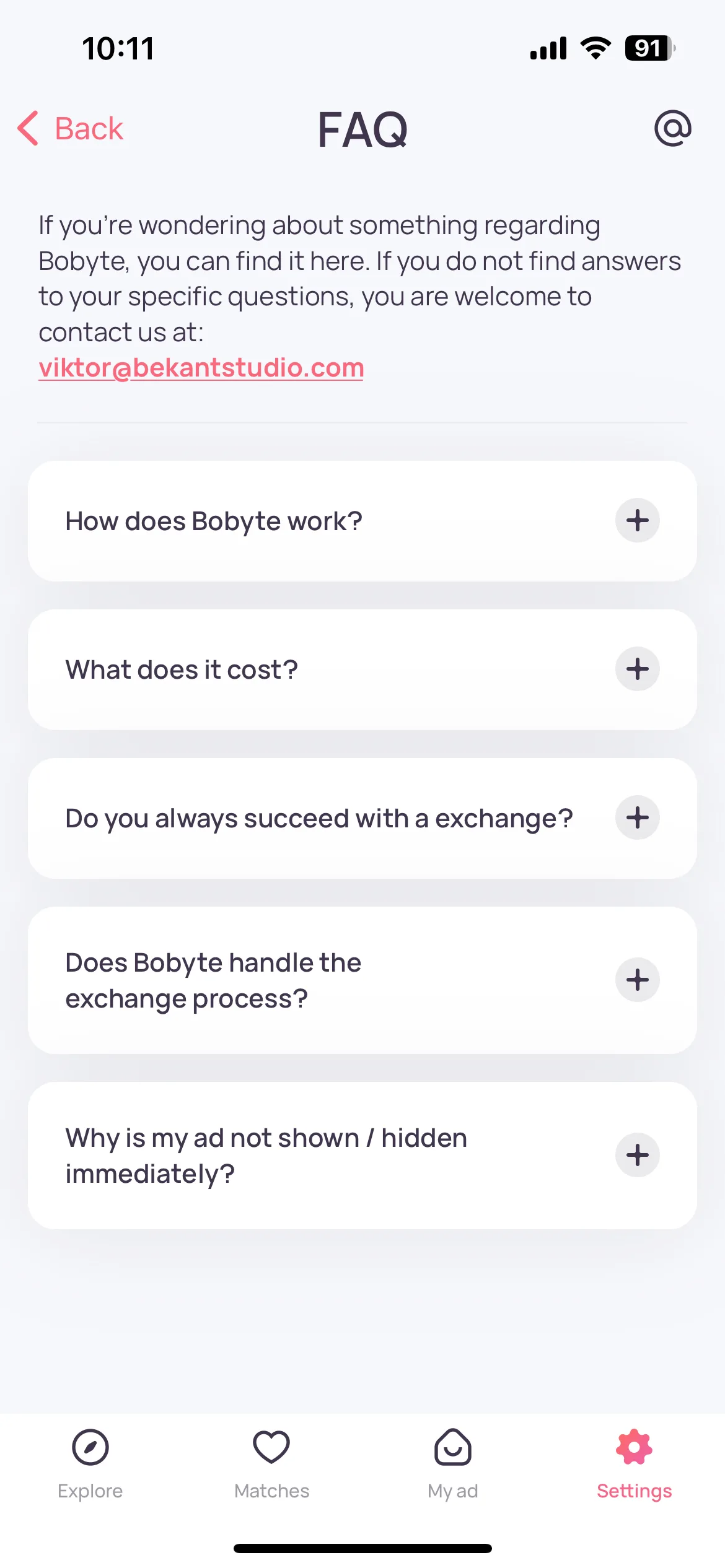
Task: Tap the Wi-Fi status icon
Action: [x=595, y=48]
